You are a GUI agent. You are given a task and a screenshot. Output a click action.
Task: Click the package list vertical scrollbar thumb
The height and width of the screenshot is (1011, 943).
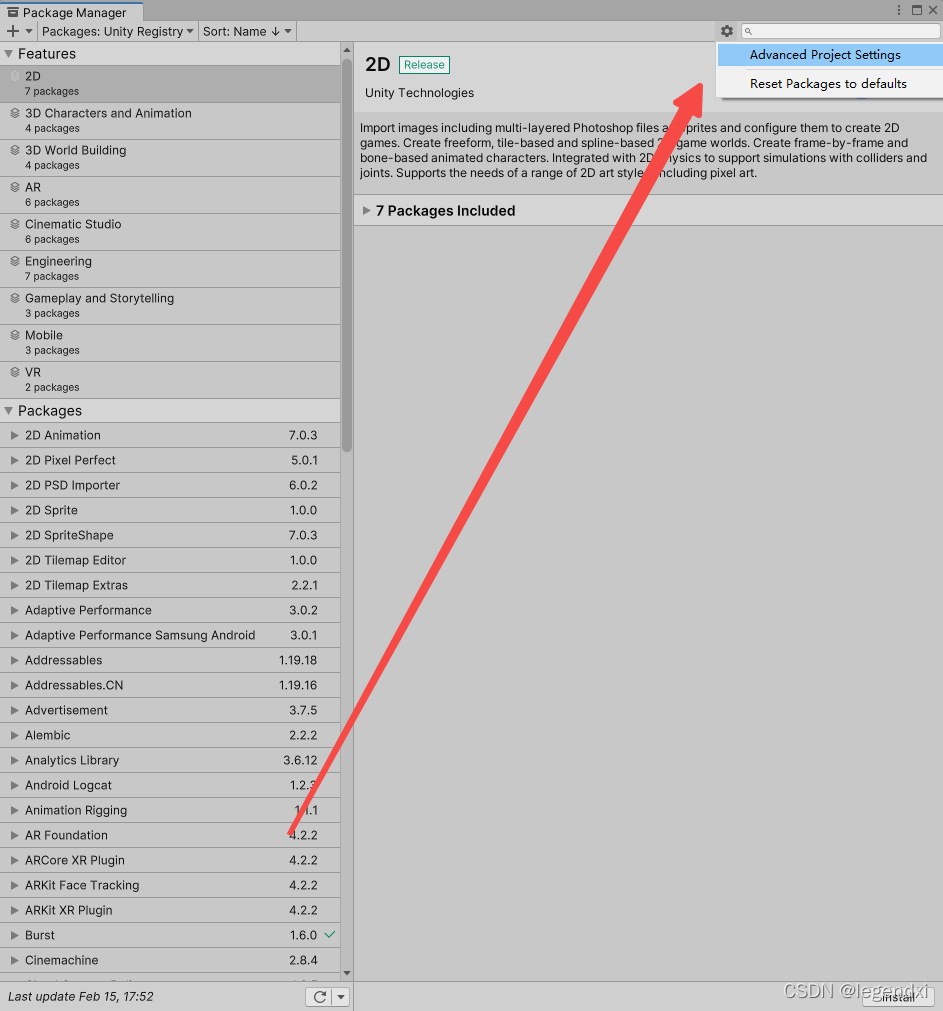coord(347,255)
